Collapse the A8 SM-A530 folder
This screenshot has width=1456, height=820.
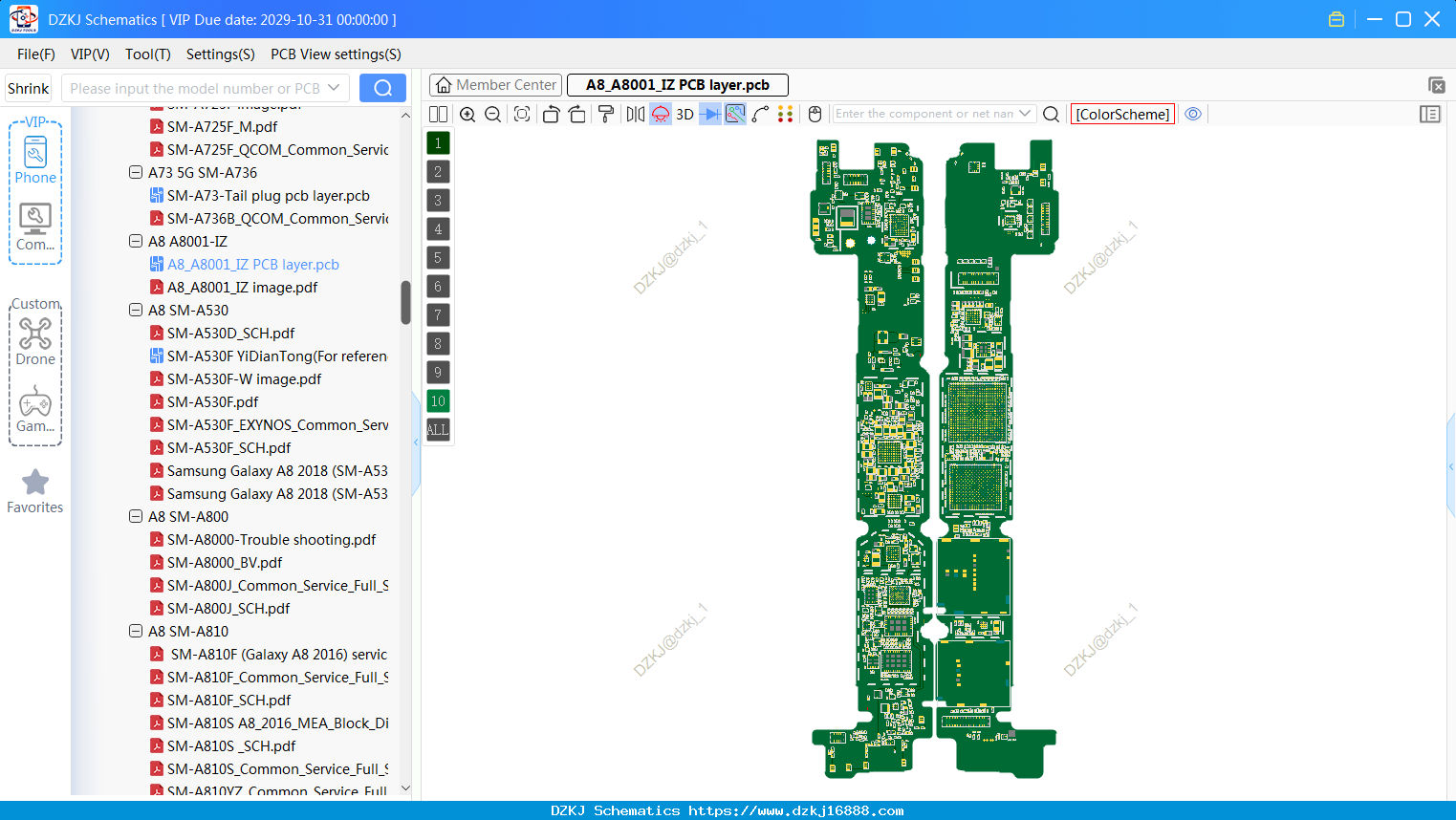tap(136, 311)
